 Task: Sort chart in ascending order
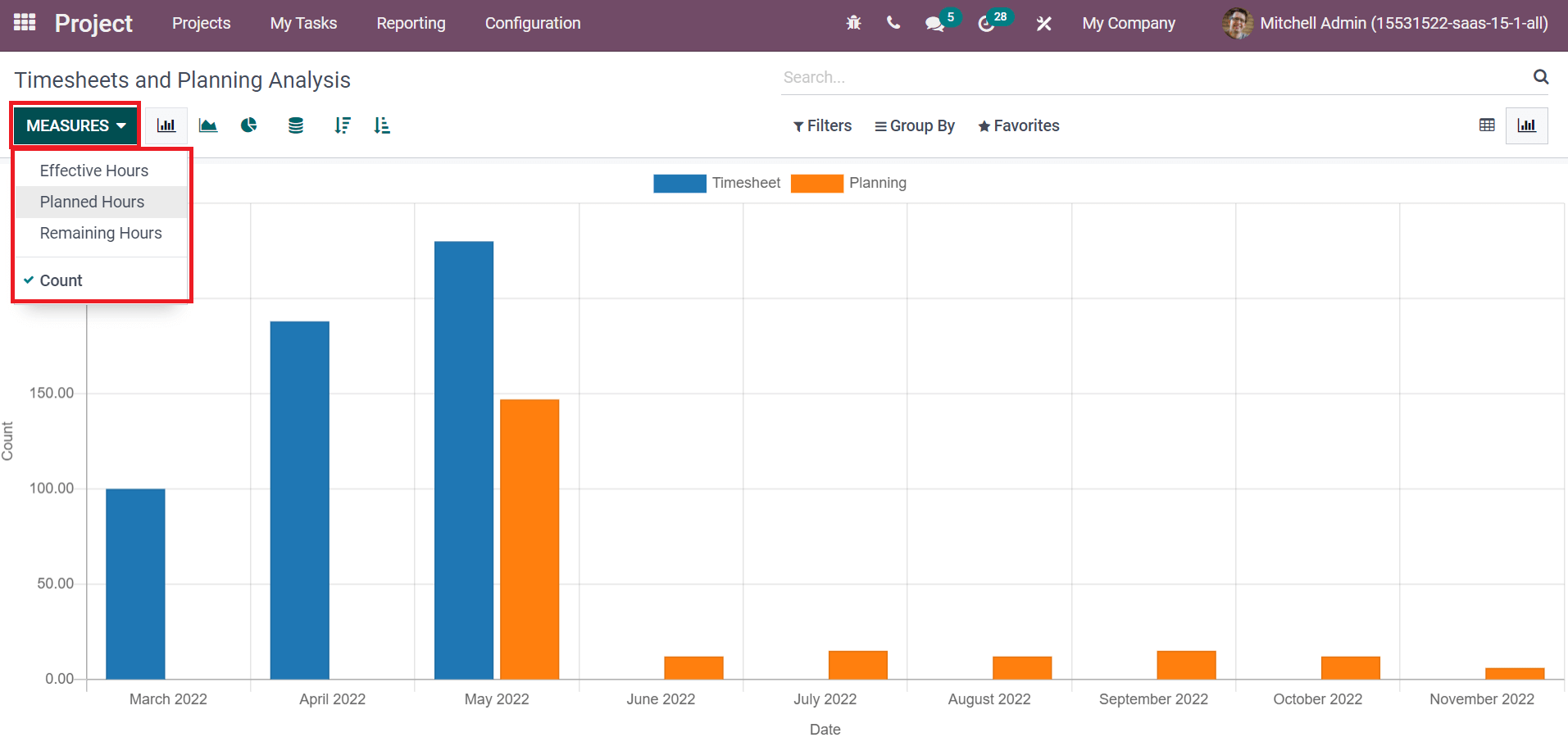[382, 125]
